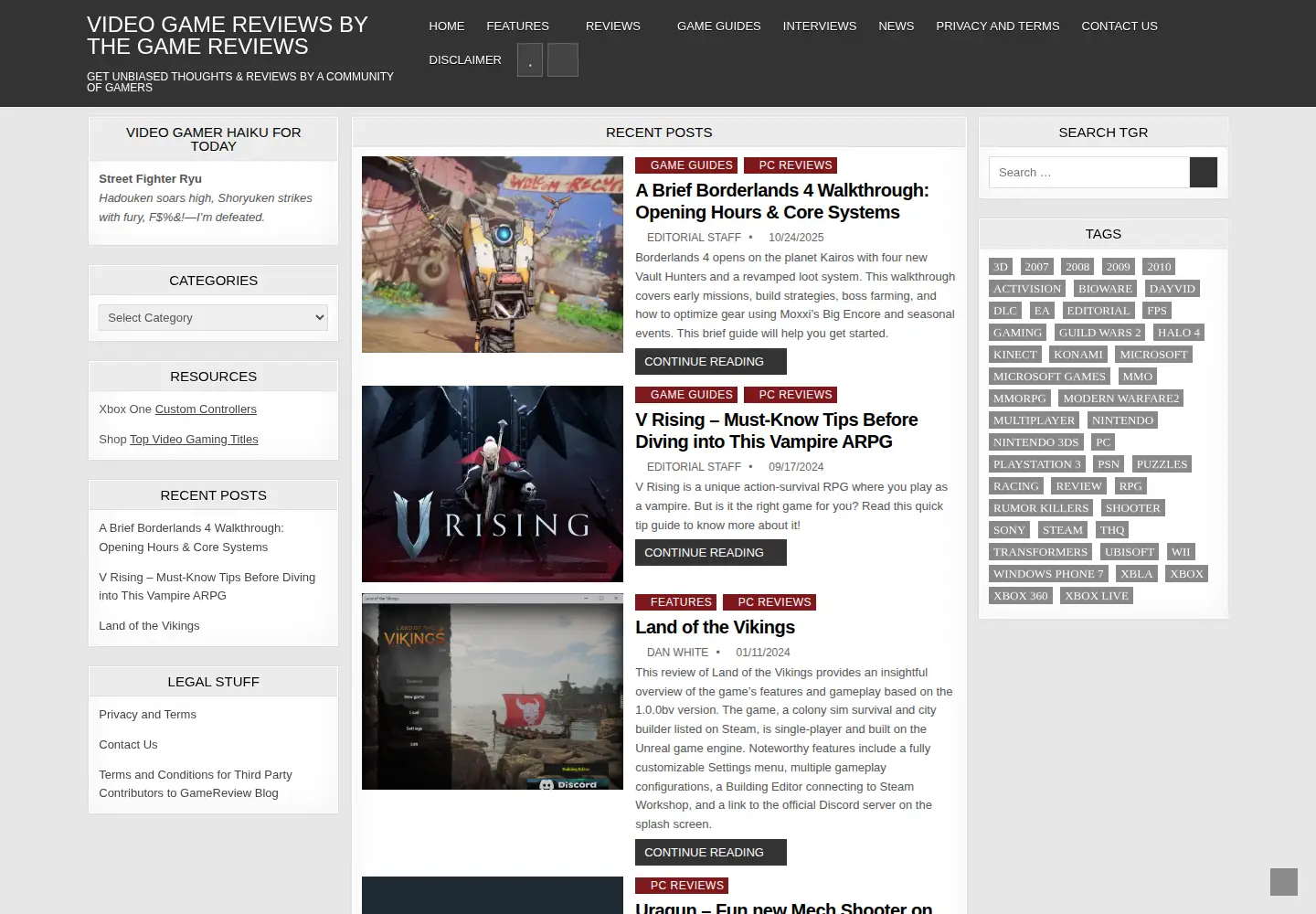1316x914 pixels.
Task: Click the Game Guides label on Borderlands post
Action: click(x=686, y=165)
